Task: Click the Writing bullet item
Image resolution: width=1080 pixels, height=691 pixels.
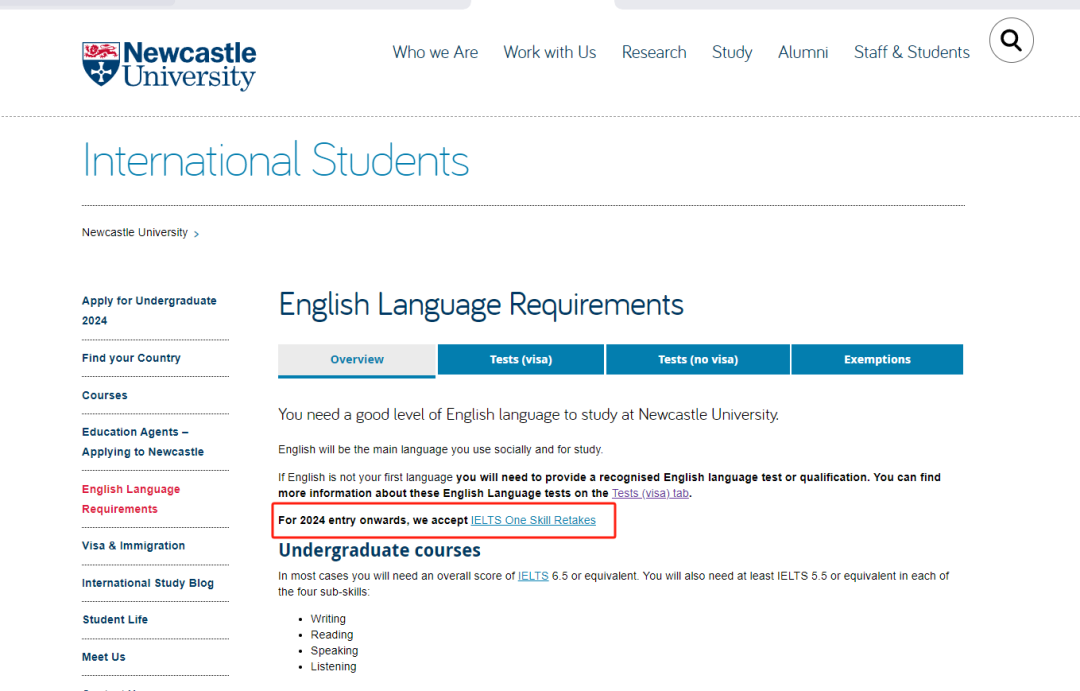Action: point(328,619)
